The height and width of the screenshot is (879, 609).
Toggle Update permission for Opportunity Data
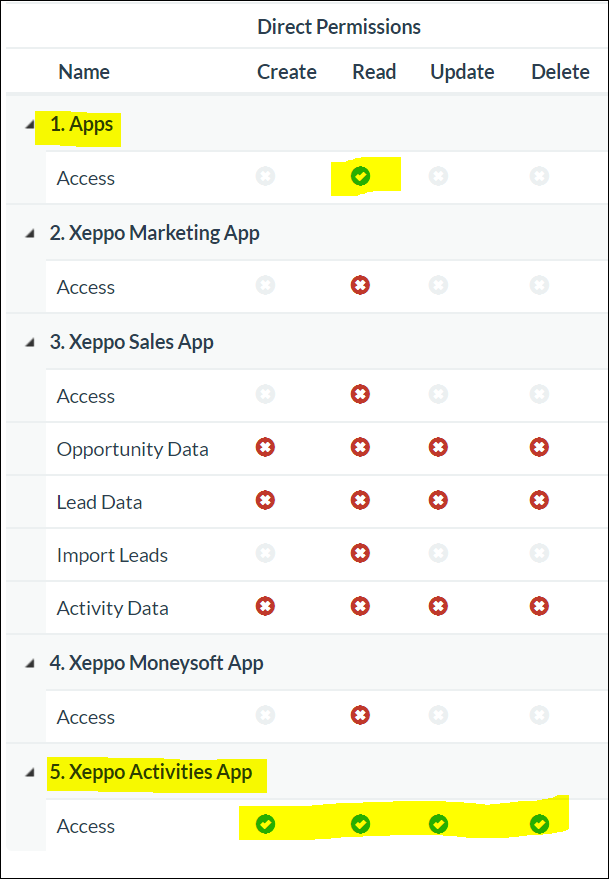pos(438,448)
